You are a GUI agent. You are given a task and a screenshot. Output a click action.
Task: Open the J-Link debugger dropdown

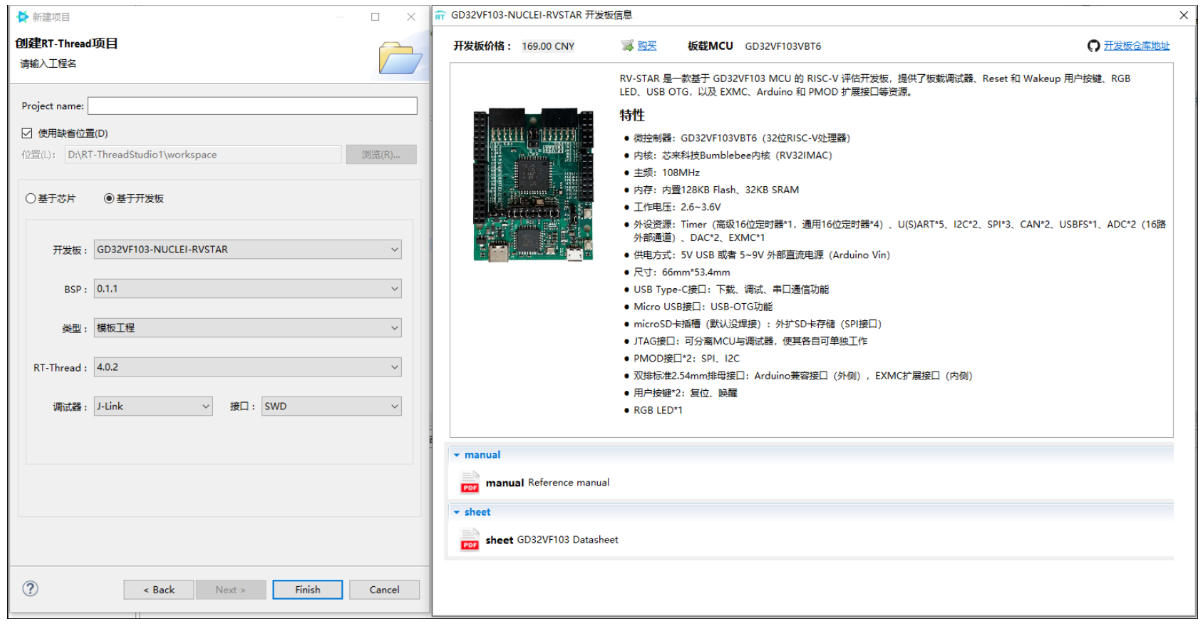[x=153, y=407]
